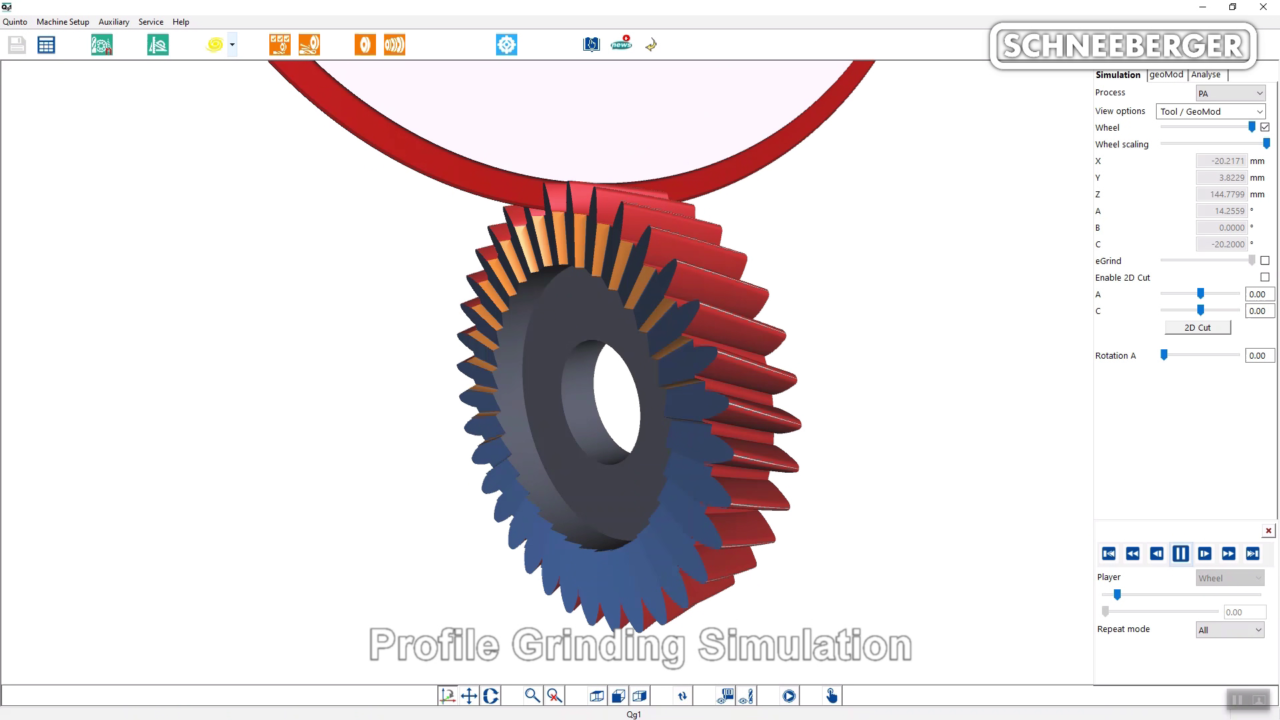
Task: Open the Machine Setup menu
Action: coord(63,21)
